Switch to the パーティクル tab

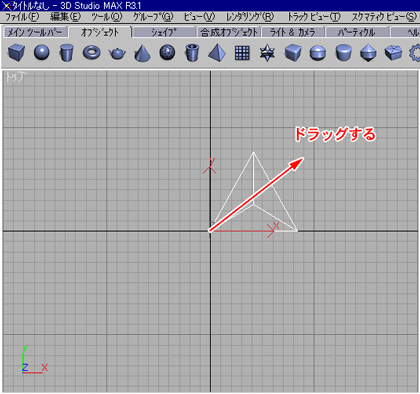pyautogui.click(x=357, y=32)
